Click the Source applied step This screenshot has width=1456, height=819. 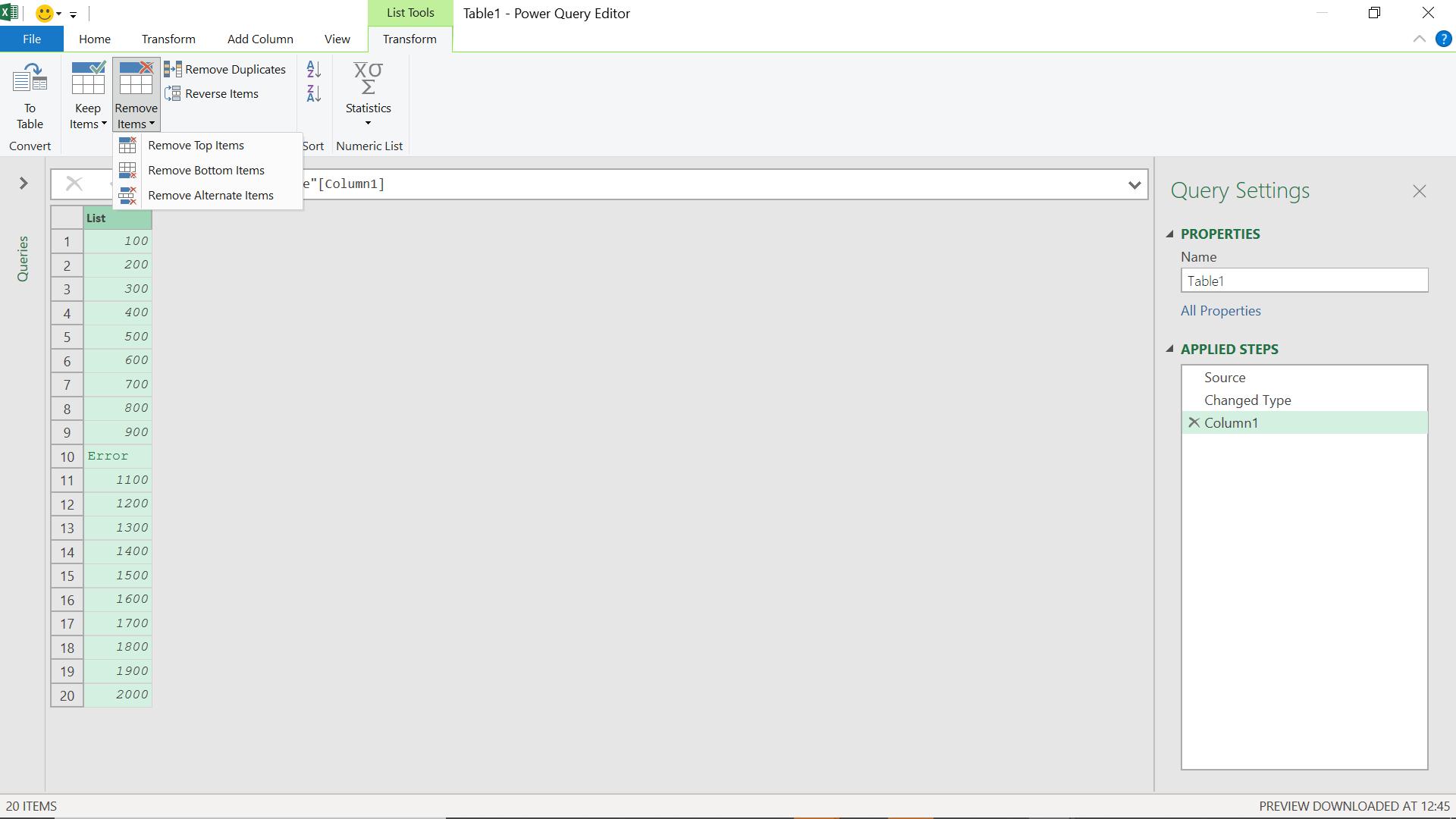click(x=1225, y=377)
